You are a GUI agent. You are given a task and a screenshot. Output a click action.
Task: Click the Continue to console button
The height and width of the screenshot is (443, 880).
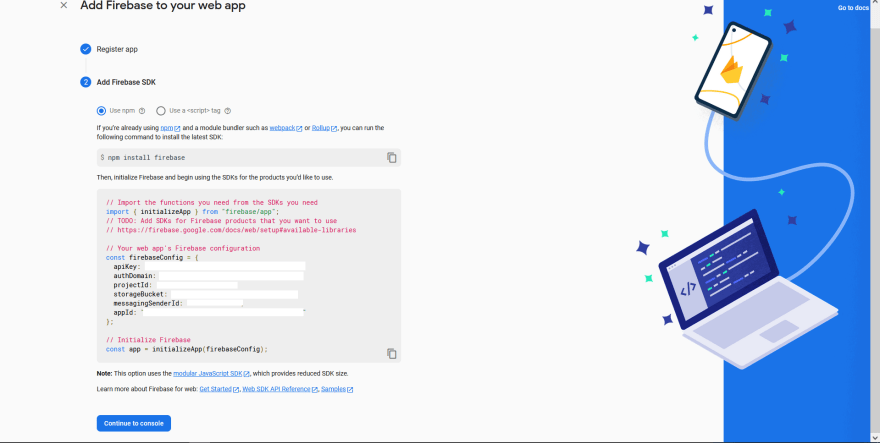134,423
